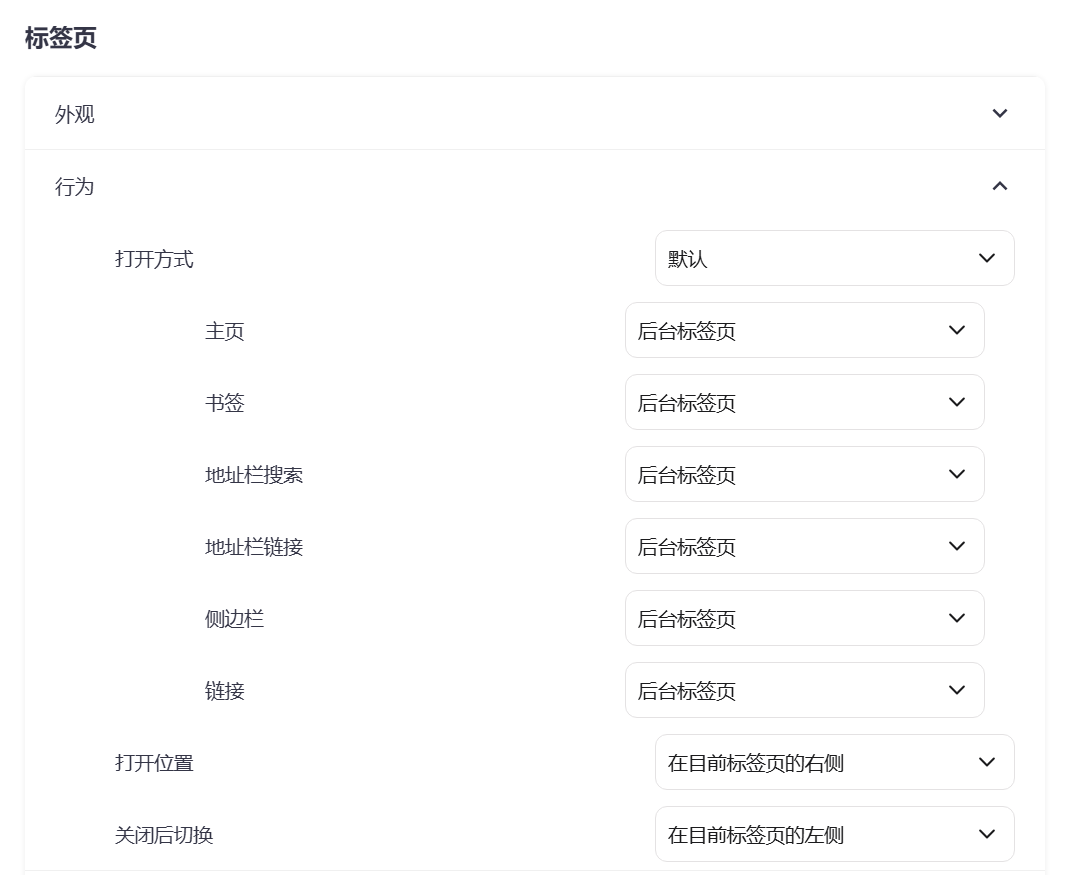The image size is (1082, 875).
Task: Click the 主页 setting label
Action: click(224, 331)
